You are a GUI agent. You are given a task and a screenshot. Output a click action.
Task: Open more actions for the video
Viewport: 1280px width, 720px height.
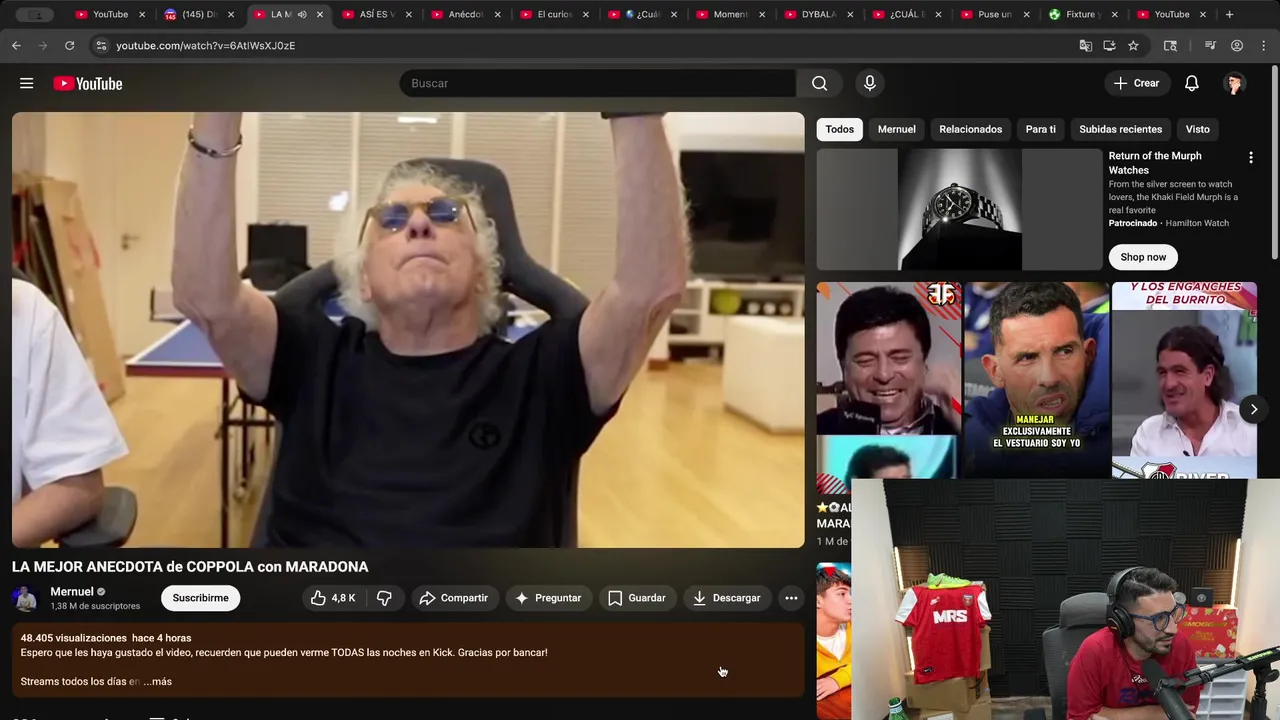coord(791,598)
